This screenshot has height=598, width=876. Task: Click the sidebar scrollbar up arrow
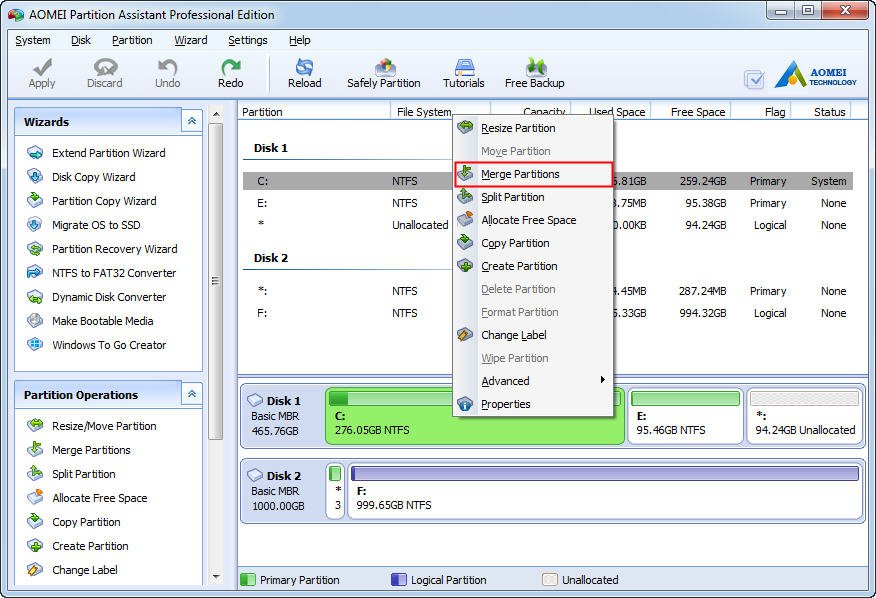point(216,115)
